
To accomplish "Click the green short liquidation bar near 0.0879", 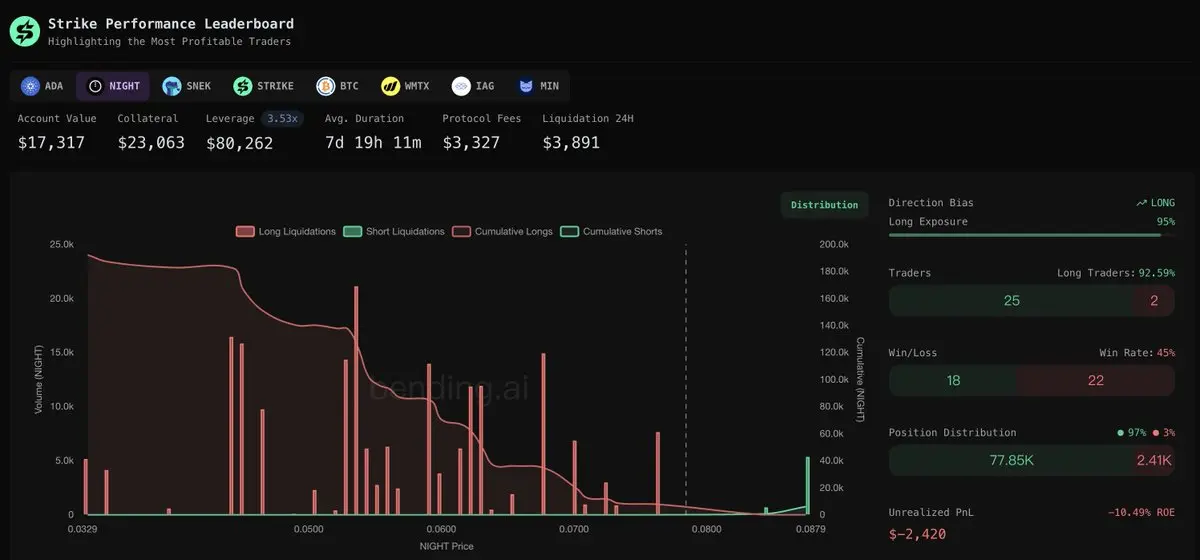I will tap(808, 485).
